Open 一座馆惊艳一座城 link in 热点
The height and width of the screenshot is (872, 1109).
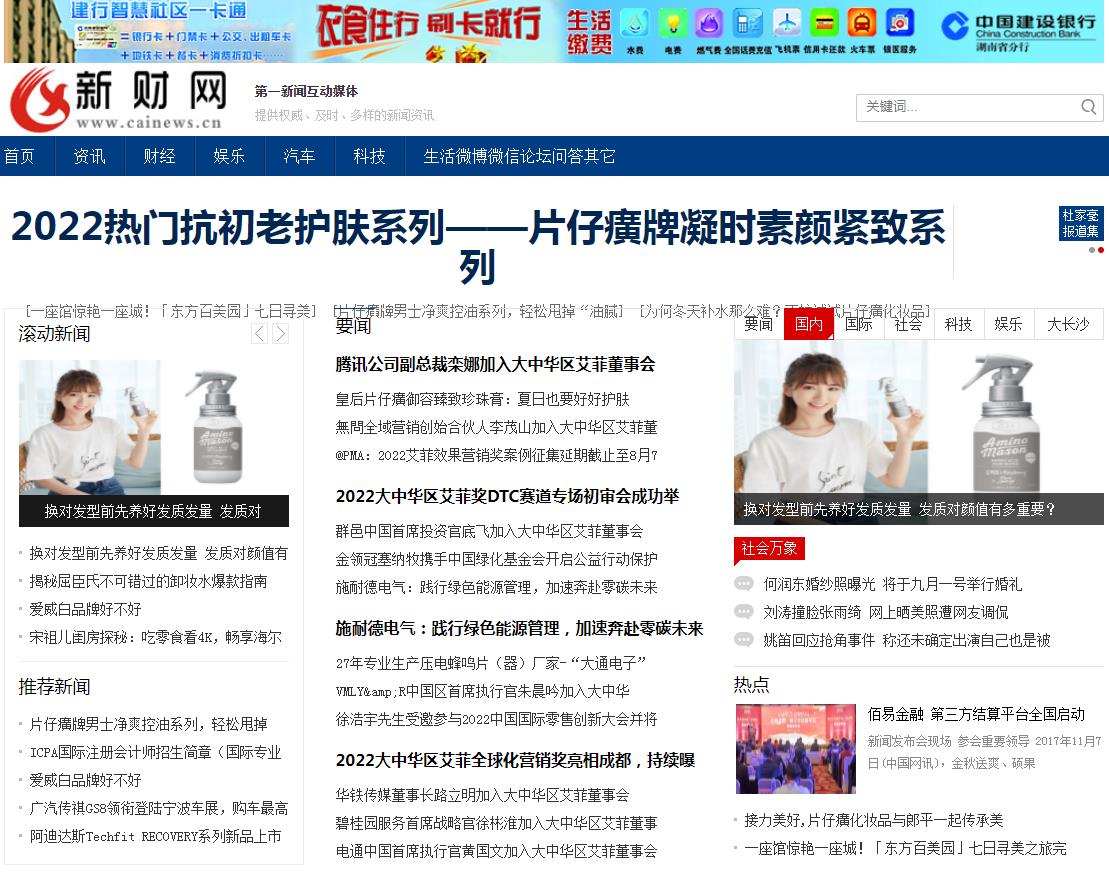[905, 849]
